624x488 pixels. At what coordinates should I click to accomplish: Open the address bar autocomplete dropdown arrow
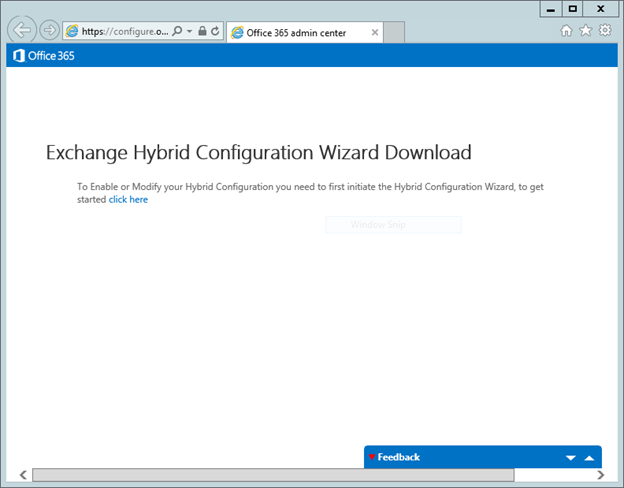[x=189, y=31]
